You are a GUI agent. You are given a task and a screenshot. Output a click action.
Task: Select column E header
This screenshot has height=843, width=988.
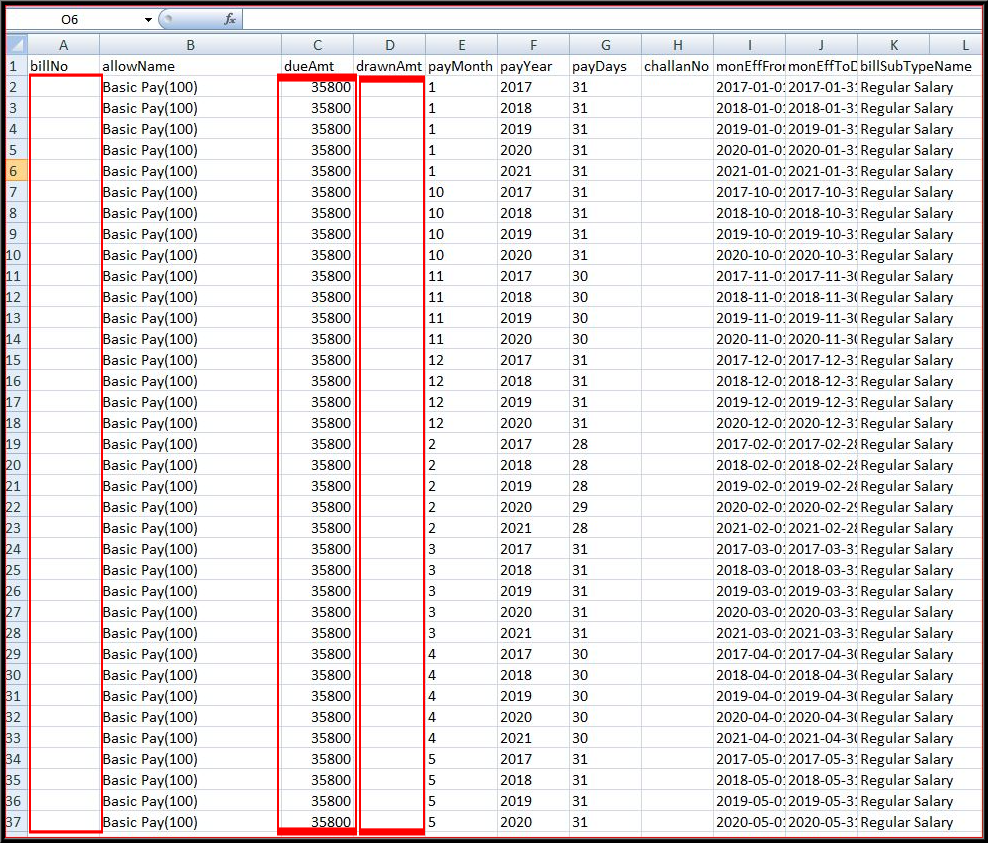click(461, 45)
